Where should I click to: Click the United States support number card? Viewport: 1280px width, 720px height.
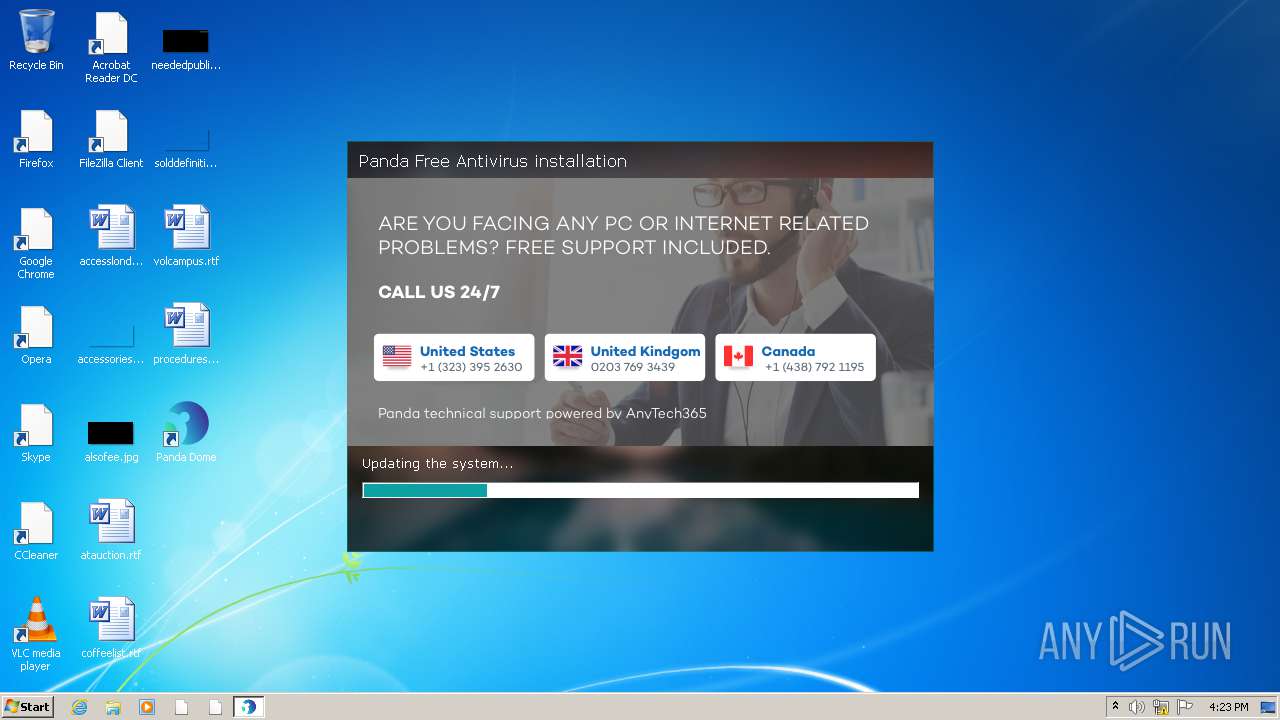454,357
